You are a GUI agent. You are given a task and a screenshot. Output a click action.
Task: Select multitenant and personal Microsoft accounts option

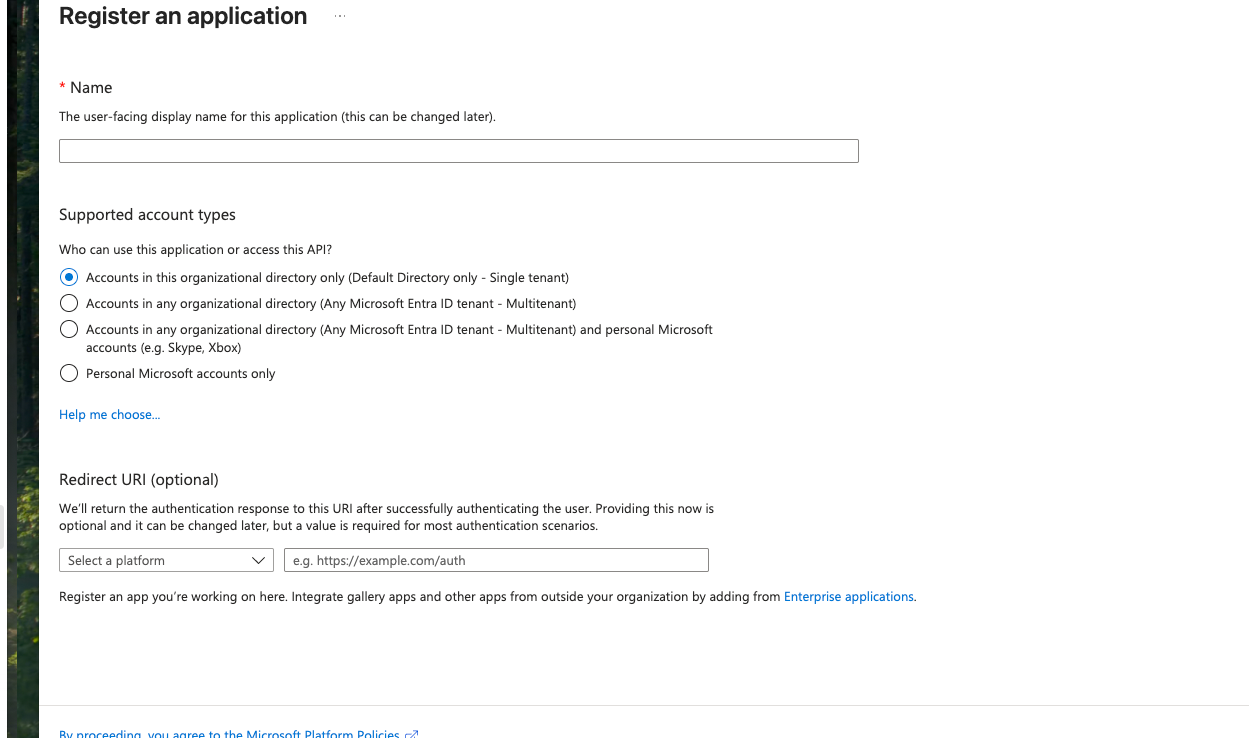(x=69, y=329)
